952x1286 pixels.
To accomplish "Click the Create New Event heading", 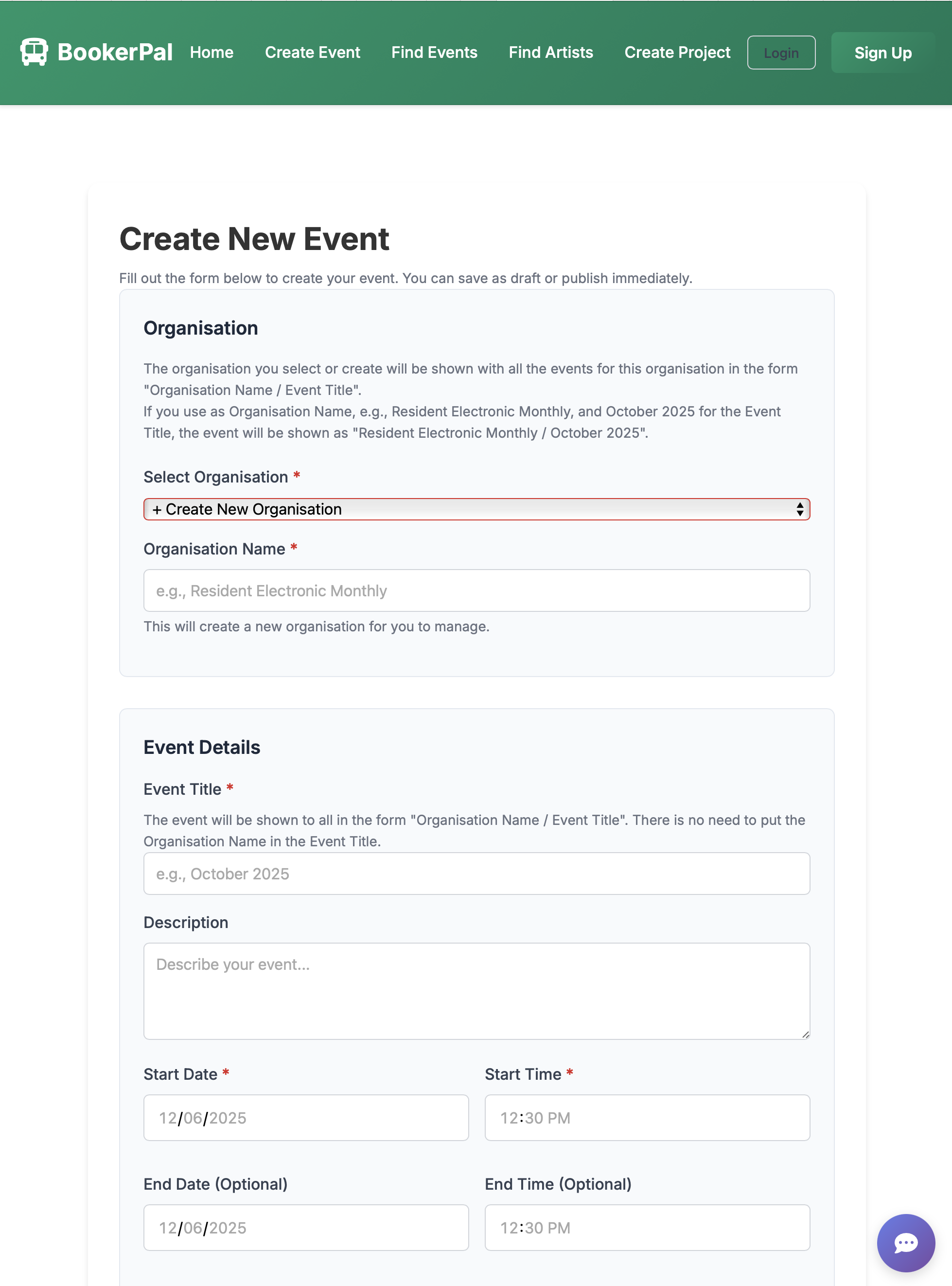I will (254, 239).
